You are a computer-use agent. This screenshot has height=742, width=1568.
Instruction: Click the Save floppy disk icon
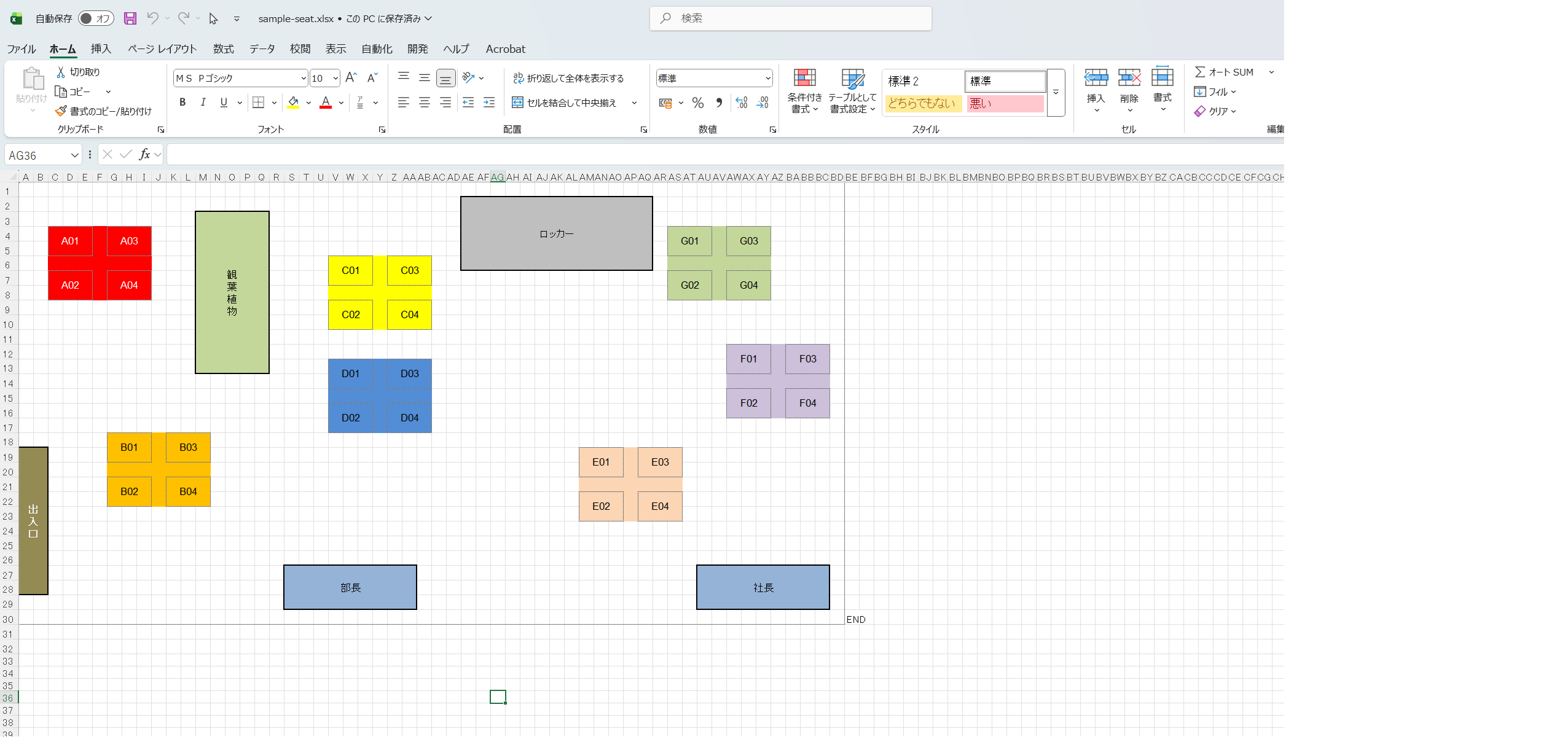pyautogui.click(x=130, y=18)
